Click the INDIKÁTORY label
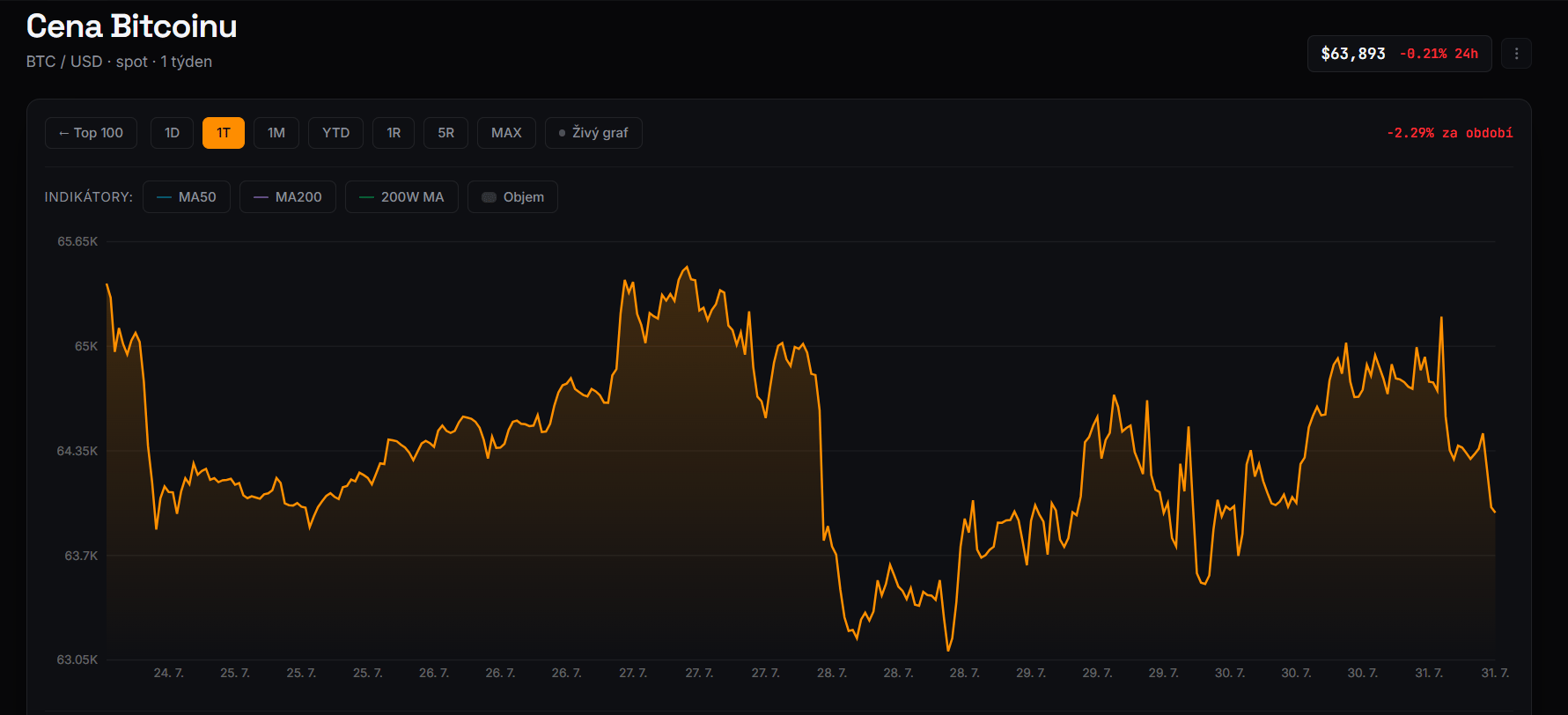This screenshot has height=715, width=1568. (88, 197)
